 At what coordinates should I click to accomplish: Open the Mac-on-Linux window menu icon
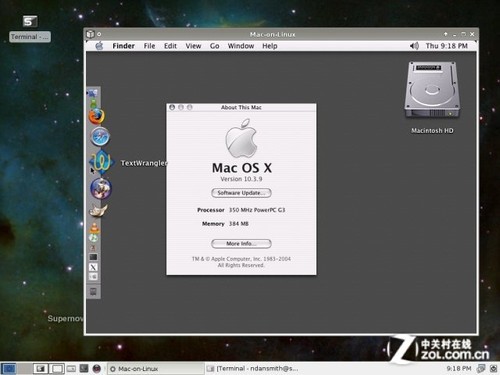(90, 34)
